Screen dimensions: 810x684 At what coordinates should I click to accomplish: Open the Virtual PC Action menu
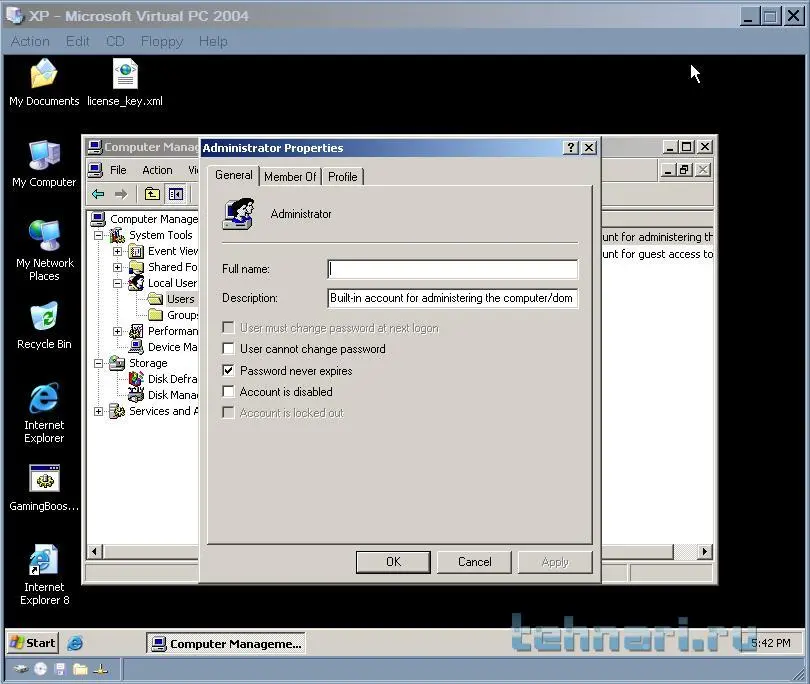coord(30,41)
